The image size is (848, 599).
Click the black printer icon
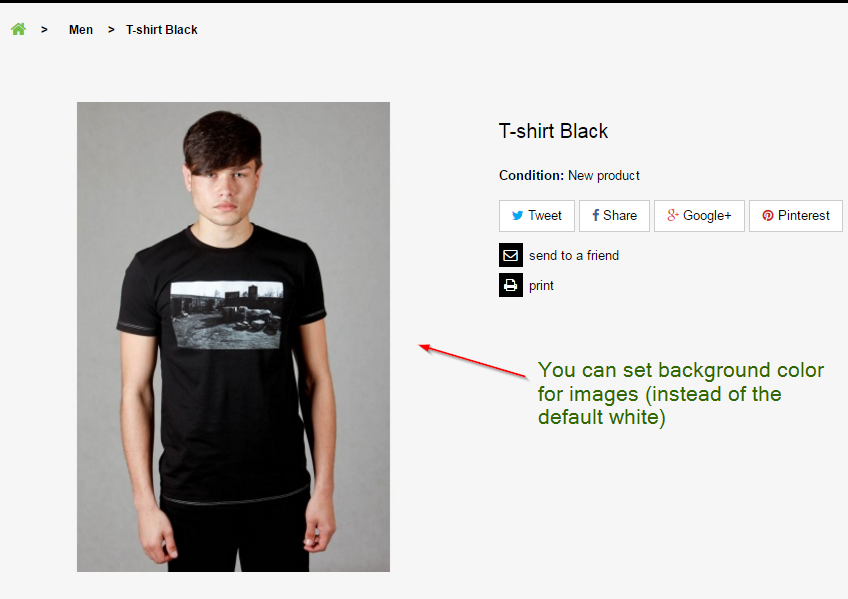510,285
